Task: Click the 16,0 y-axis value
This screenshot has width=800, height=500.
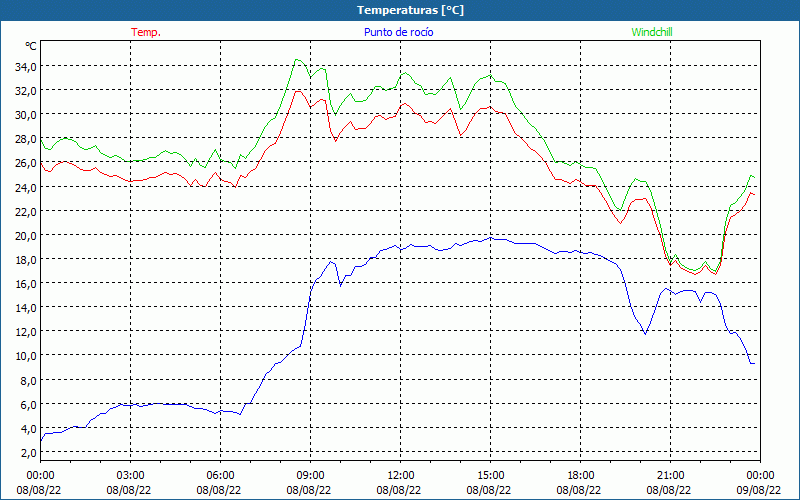Action: coord(26,283)
